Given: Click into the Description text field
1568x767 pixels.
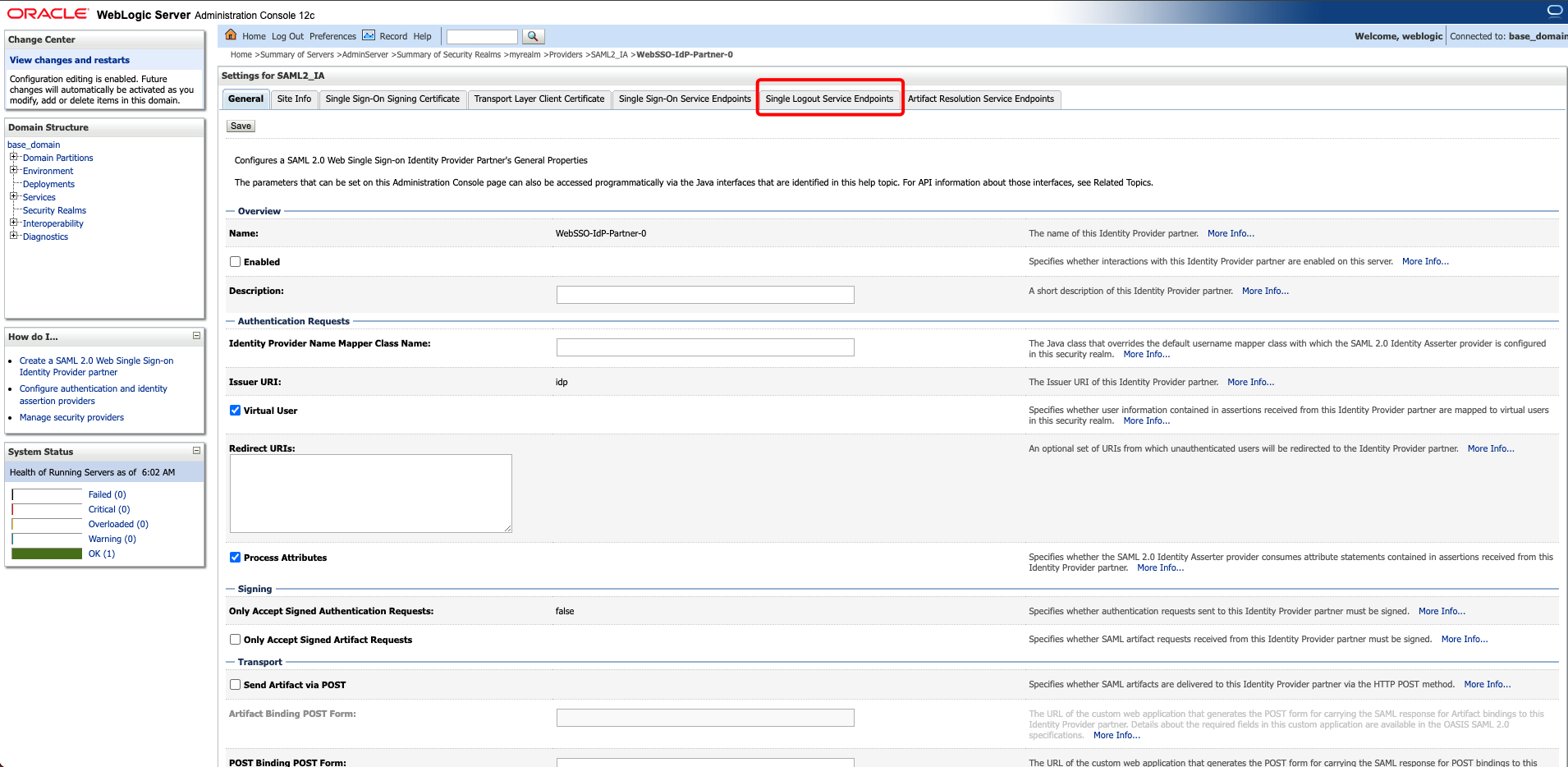Looking at the screenshot, I should pyautogui.click(x=704, y=295).
